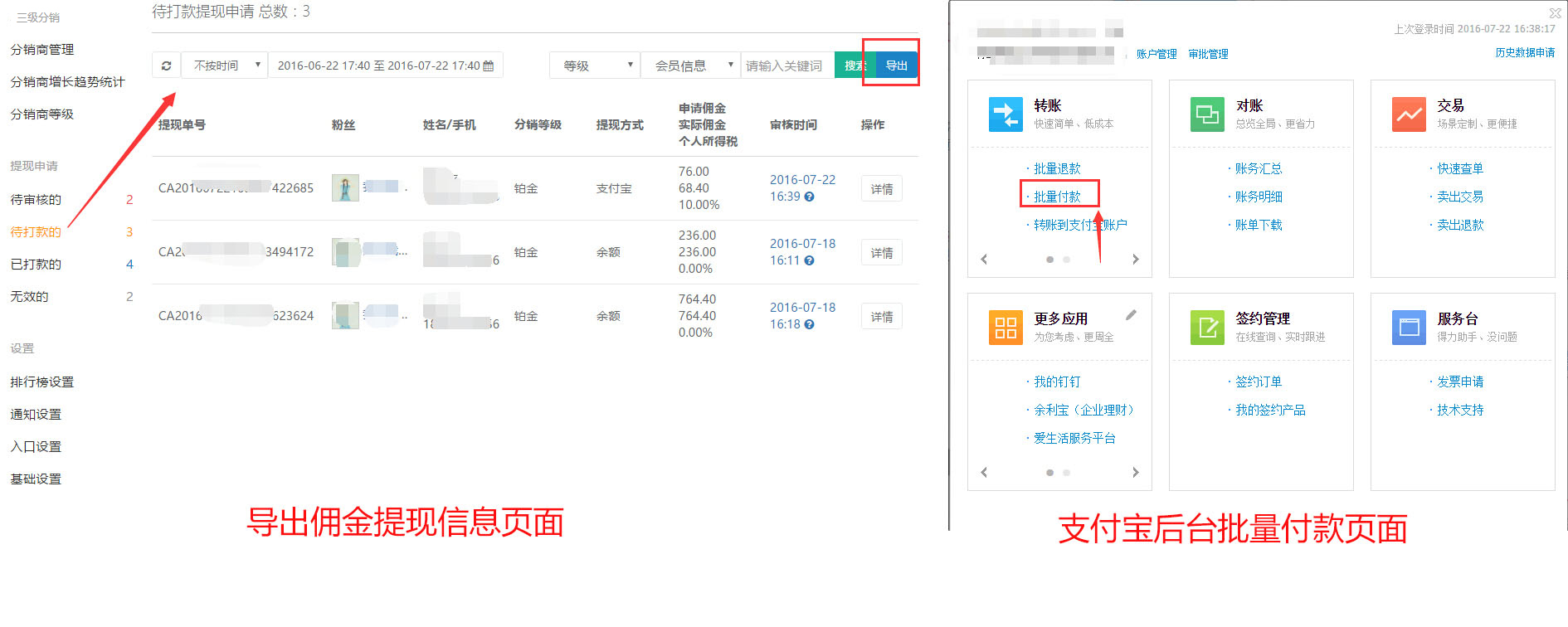The image size is (1568, 627).
Task: Open the 历史数据申请 link
Action: pyautogui.click(x=1525, y=53)
